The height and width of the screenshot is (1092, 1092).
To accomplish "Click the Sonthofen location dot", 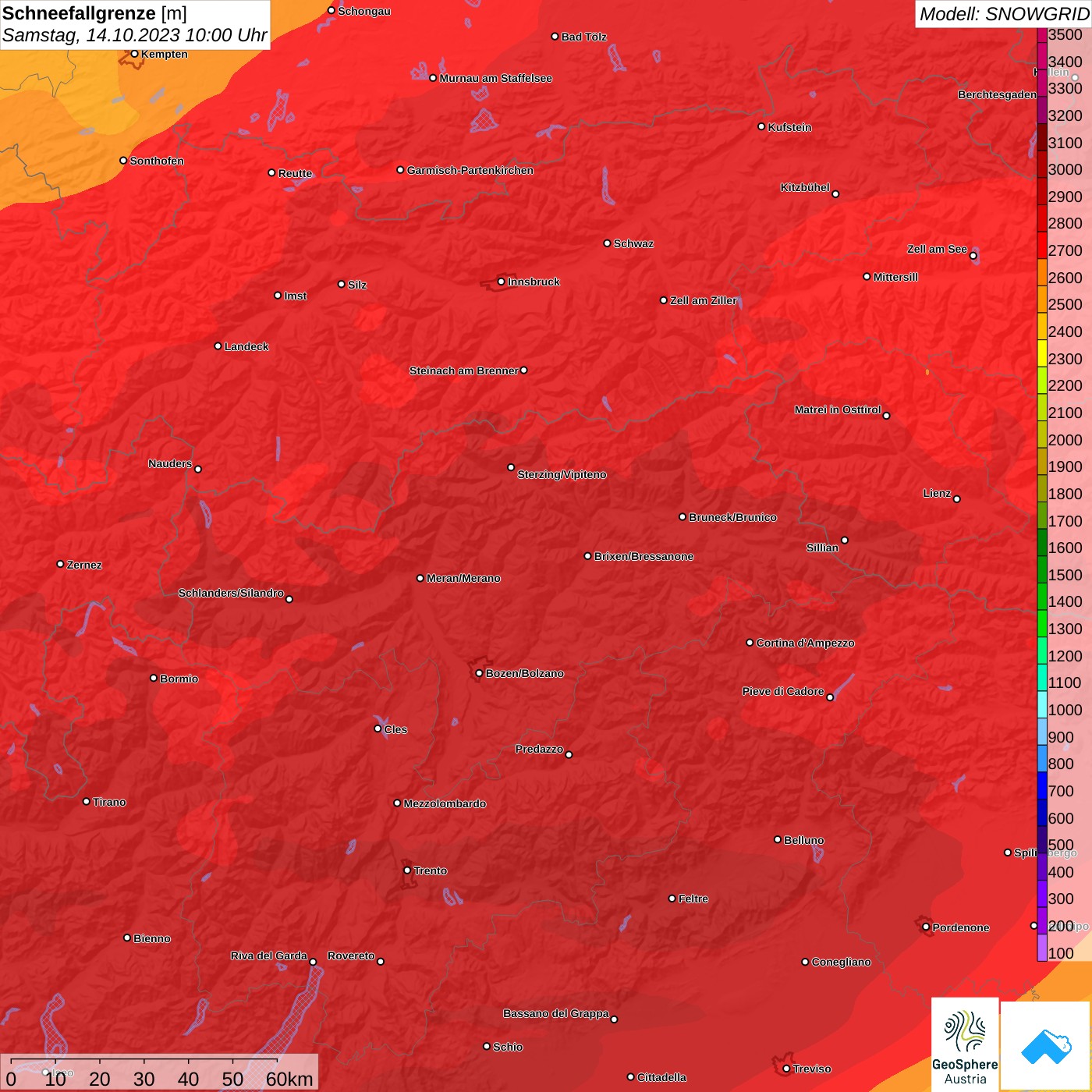I will [x=123, y=160].
